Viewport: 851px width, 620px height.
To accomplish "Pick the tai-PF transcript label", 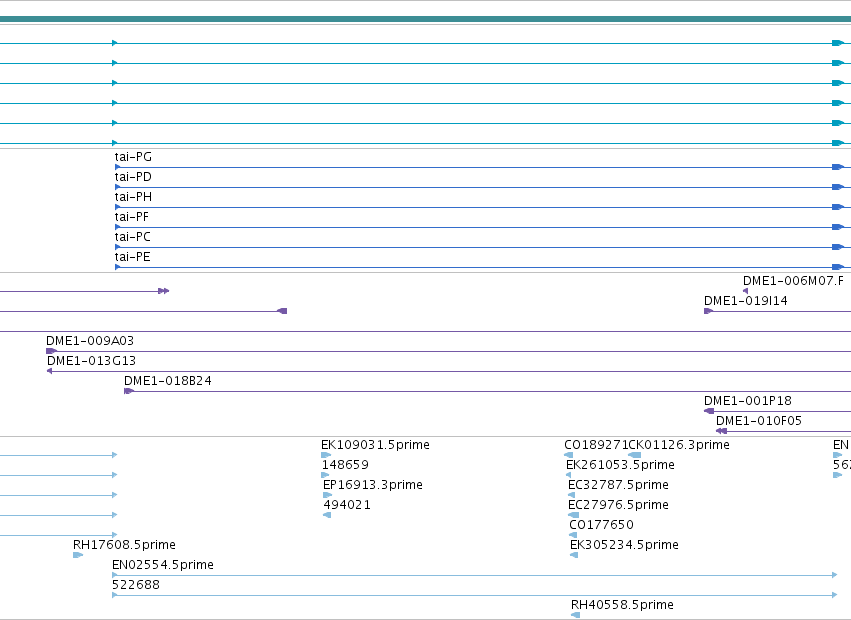I will click(x=131, y=217).
